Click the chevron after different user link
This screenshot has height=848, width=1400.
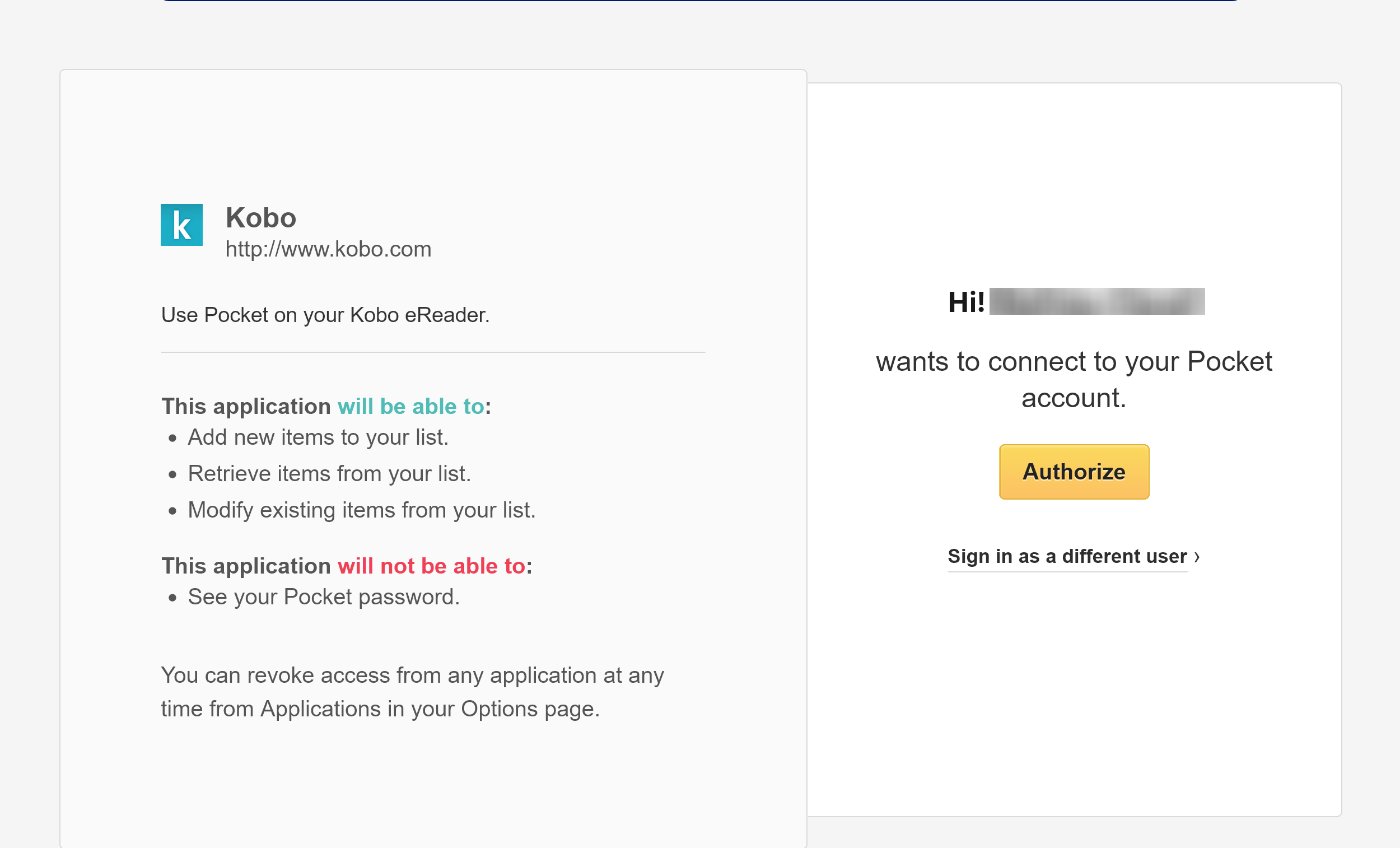pos(1197,557)
